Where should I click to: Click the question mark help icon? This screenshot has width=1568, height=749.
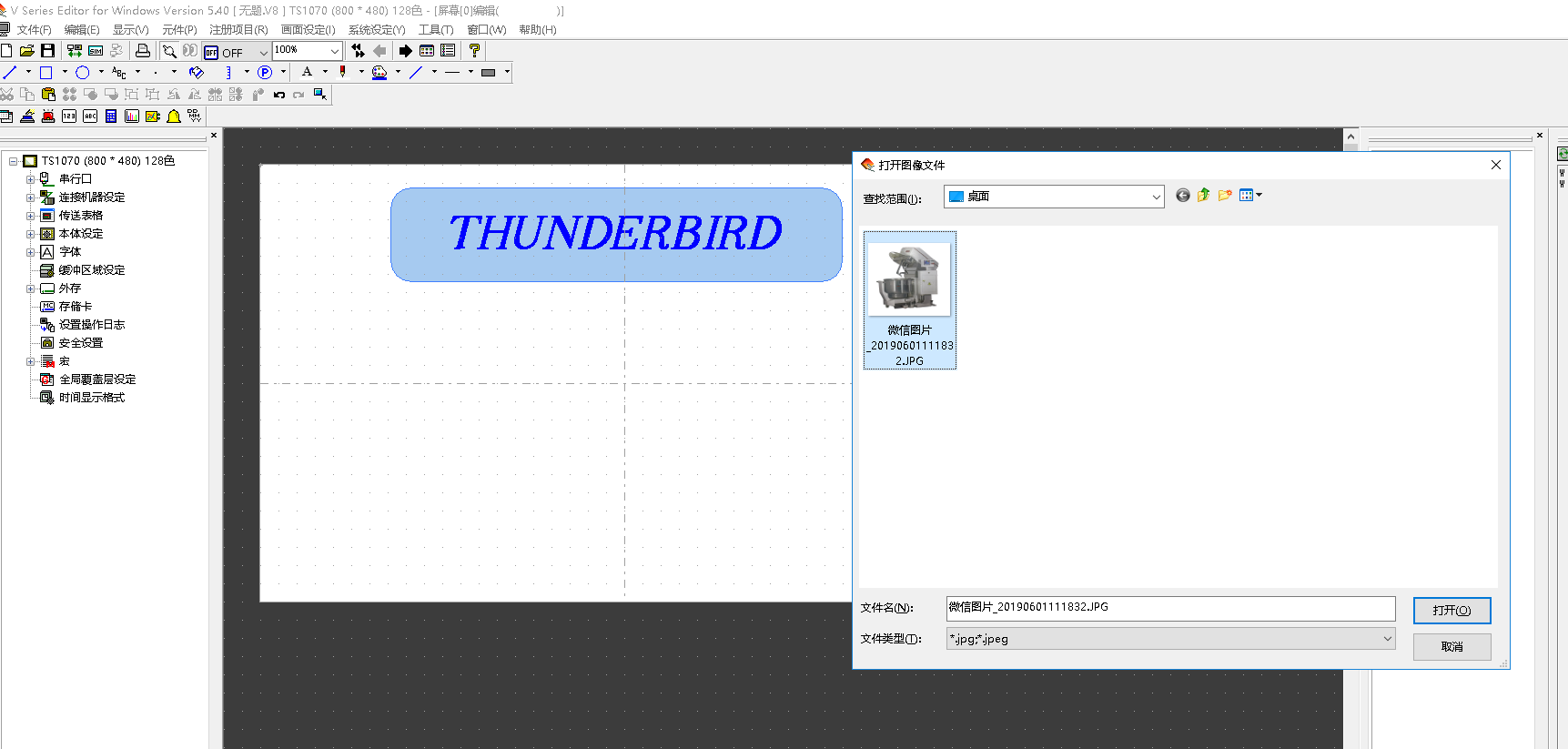(x=474, y=51)
